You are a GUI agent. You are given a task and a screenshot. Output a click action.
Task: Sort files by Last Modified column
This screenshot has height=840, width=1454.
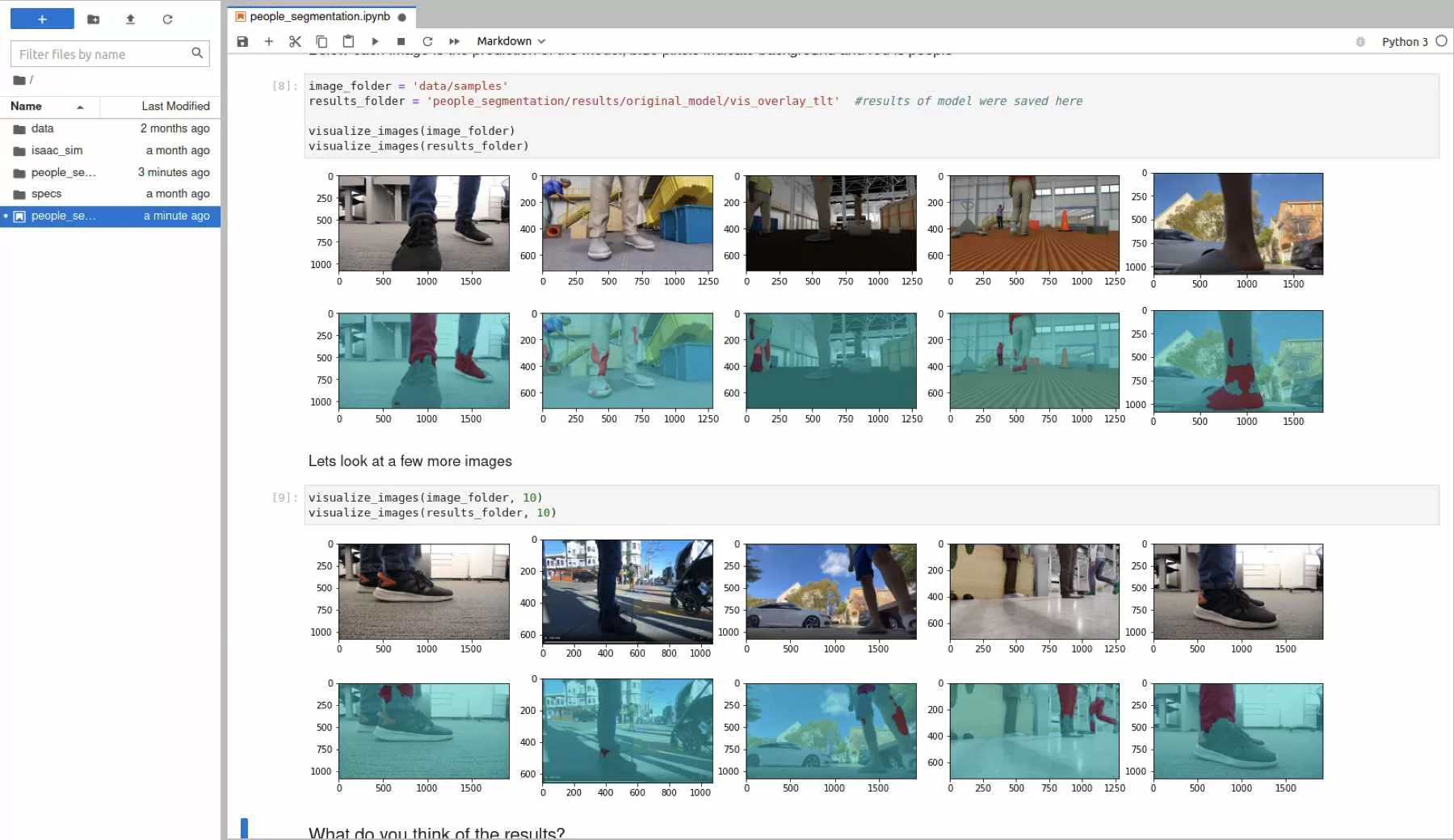pos(160,106)
